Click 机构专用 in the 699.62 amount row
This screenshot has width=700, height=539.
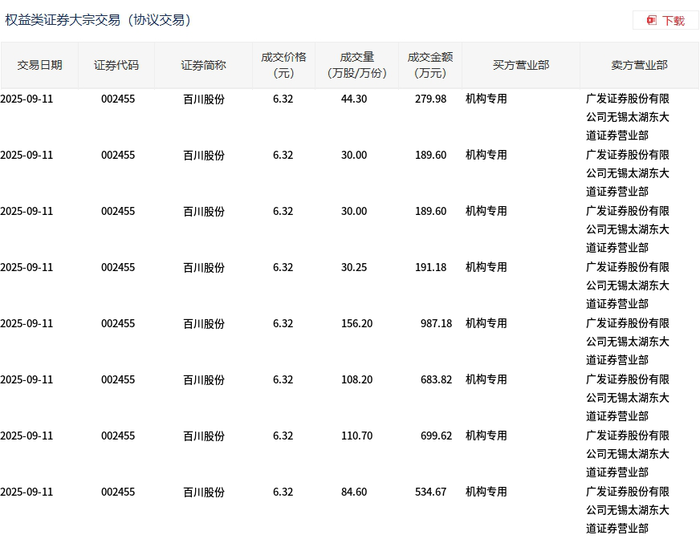point(486,435)
